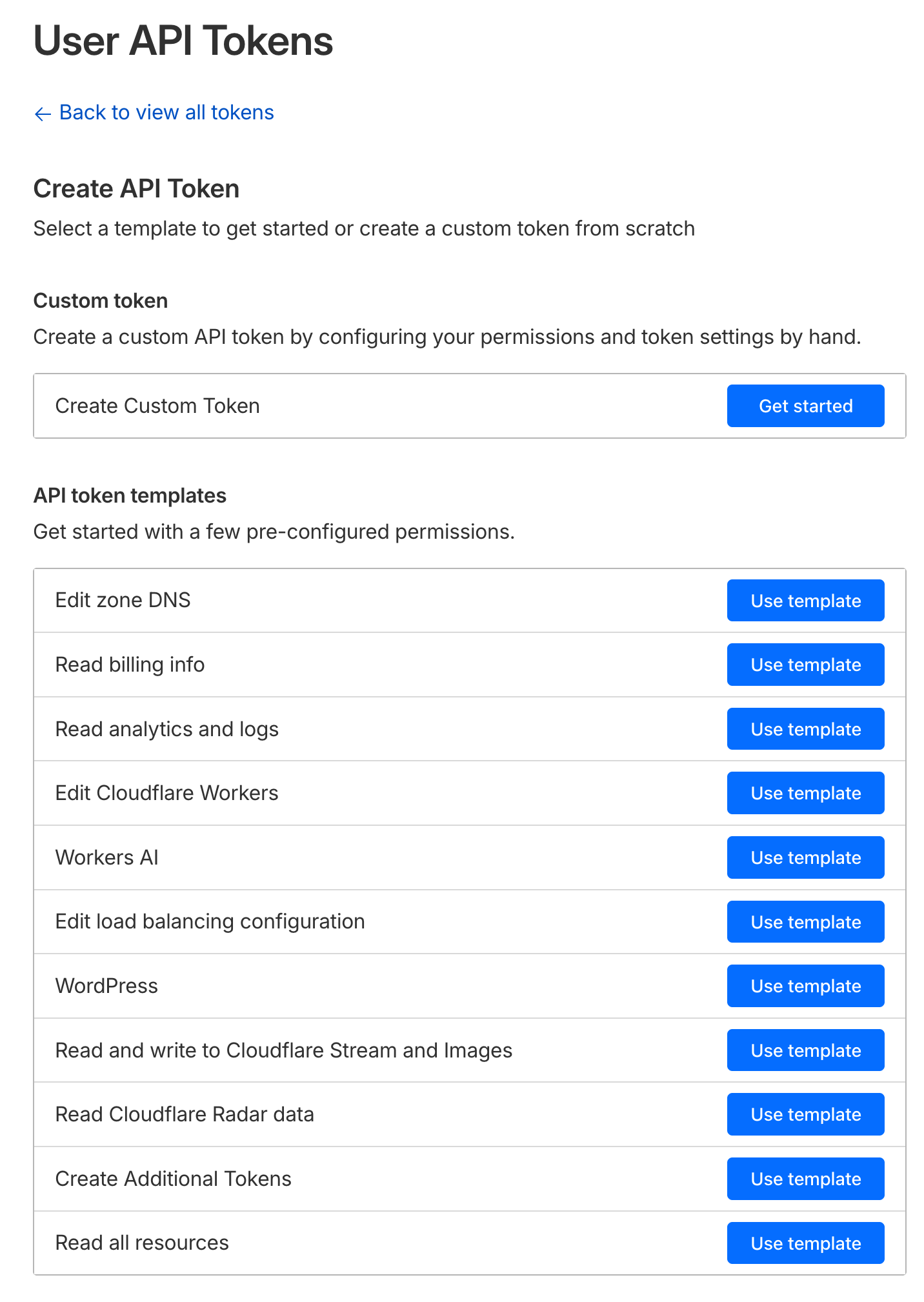Select the Read all resources row label
This screenshot has width=924, height=1302.
[142, 1243]
